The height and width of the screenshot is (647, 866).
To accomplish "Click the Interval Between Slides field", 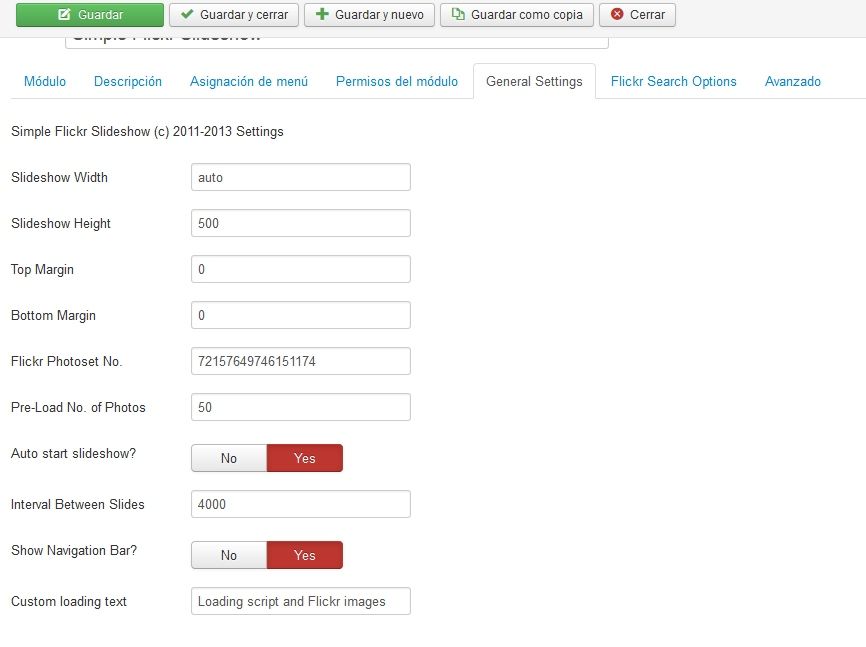I will (x=301, y=504).
